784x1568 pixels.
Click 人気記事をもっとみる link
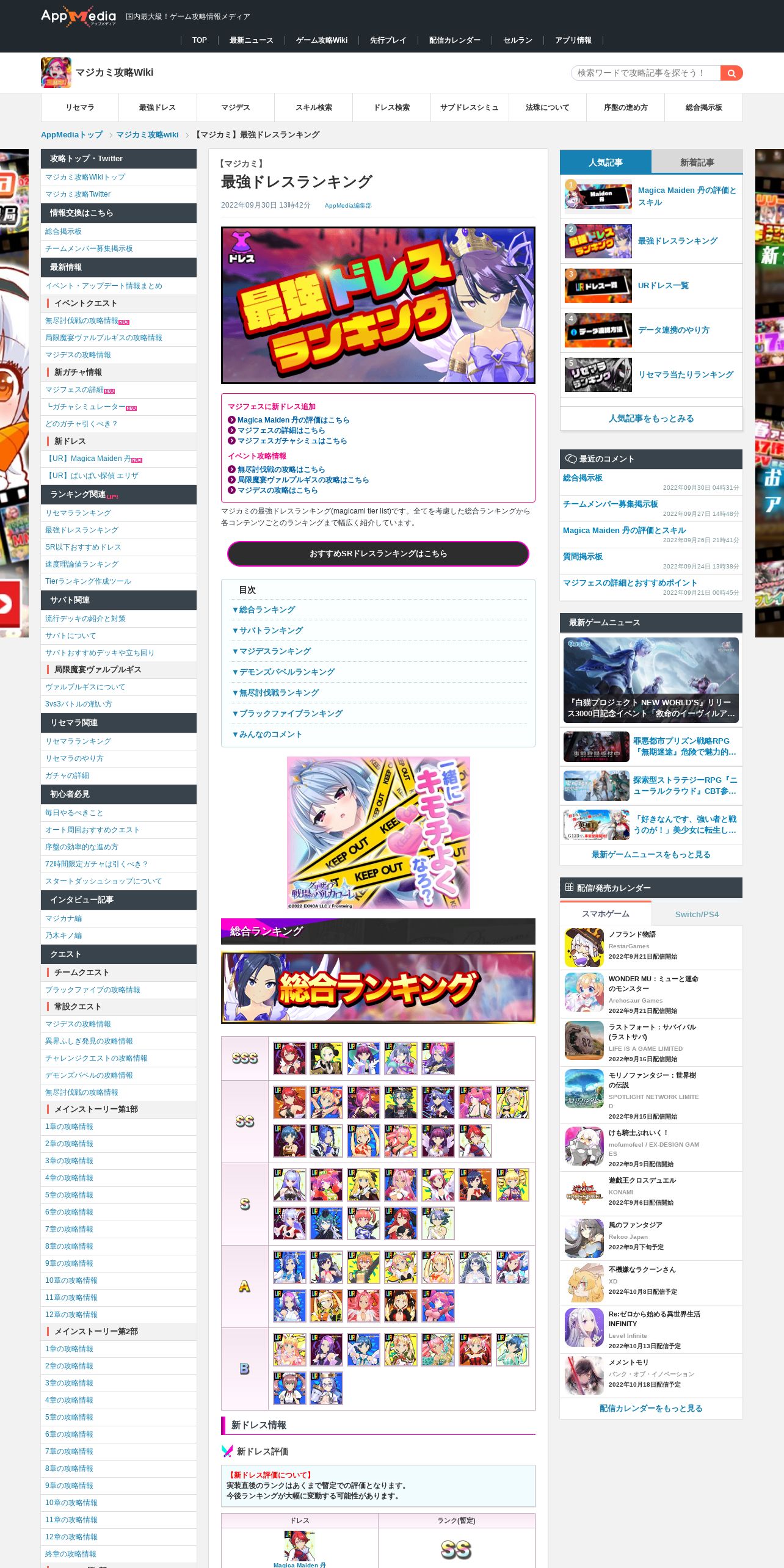[652, 419]
